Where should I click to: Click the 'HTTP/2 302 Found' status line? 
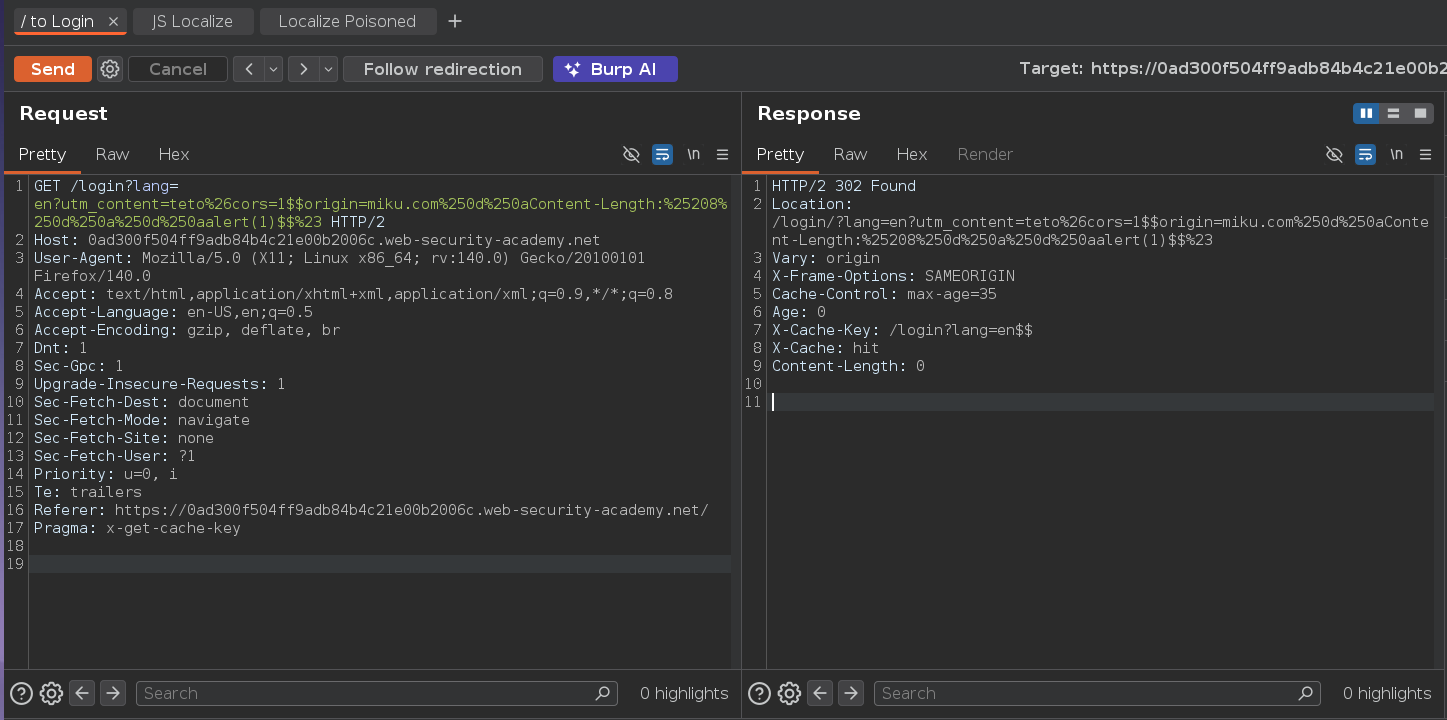(843, 186)
